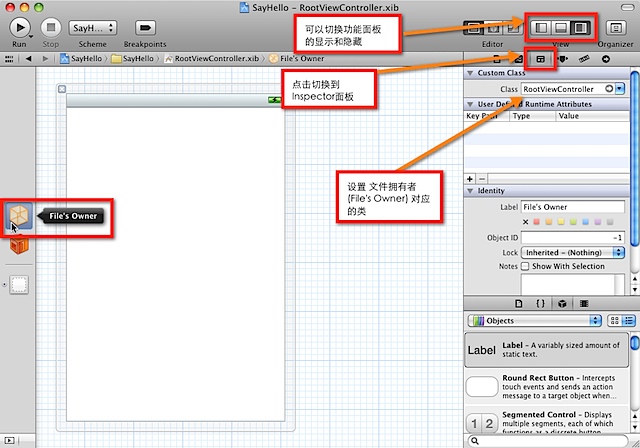Toggle the bottom debug area
The width and height of the screenshot is (640, 448).
(x=560, y=28)
